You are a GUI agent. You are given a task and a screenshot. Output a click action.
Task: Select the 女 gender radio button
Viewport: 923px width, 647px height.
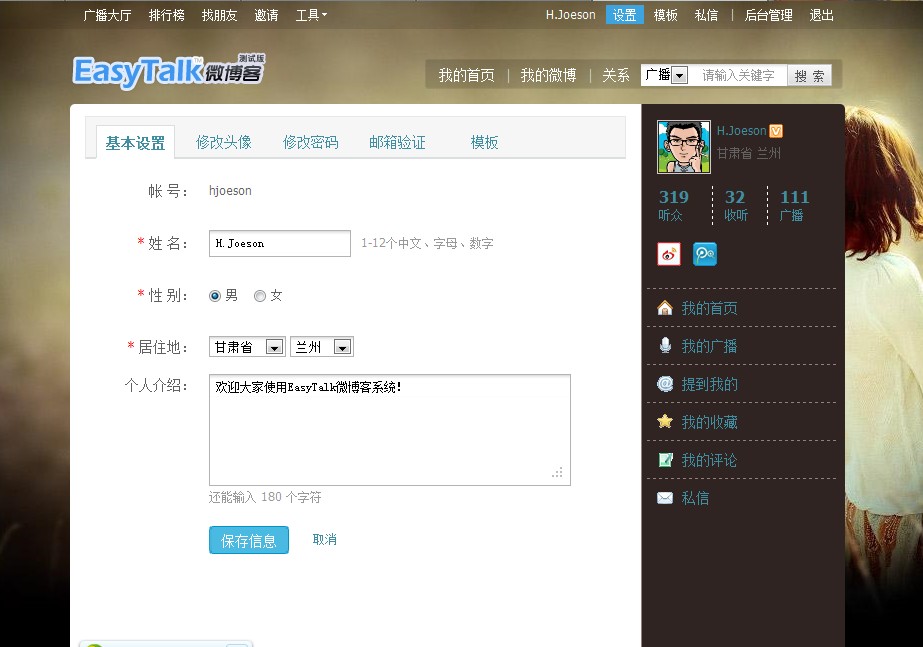click(259, 295)
